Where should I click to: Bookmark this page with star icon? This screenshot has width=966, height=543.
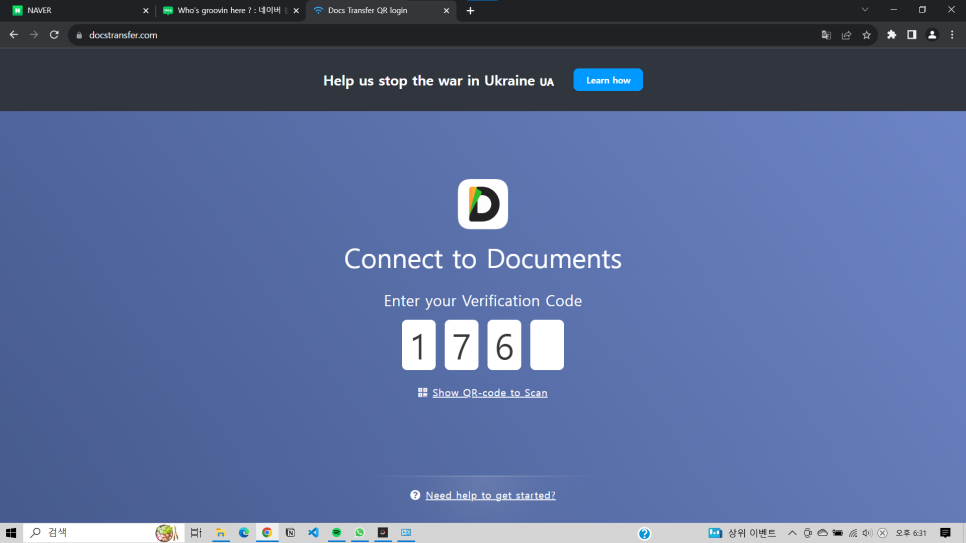click(867, 35)
